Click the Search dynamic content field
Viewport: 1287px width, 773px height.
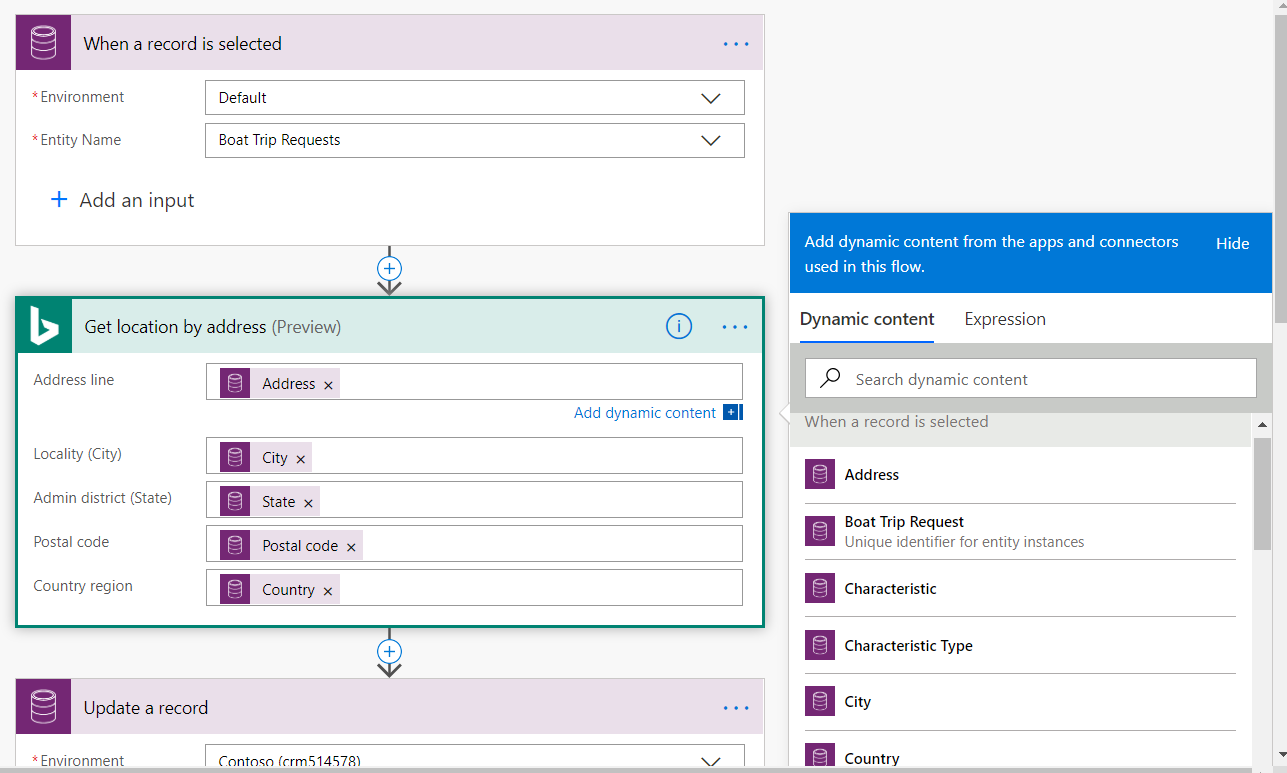(1040, 379)
